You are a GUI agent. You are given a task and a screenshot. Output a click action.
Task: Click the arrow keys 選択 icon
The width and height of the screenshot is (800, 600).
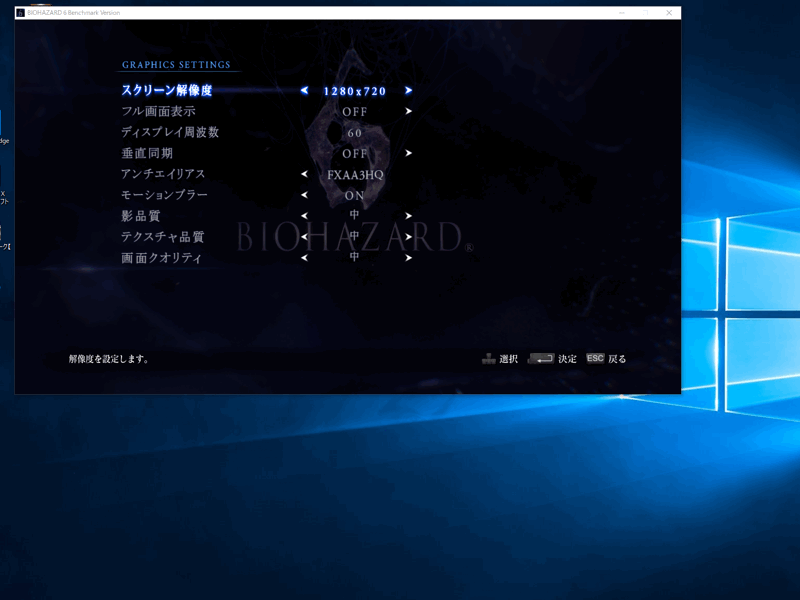pyautogui.click(x=488, y=359)
